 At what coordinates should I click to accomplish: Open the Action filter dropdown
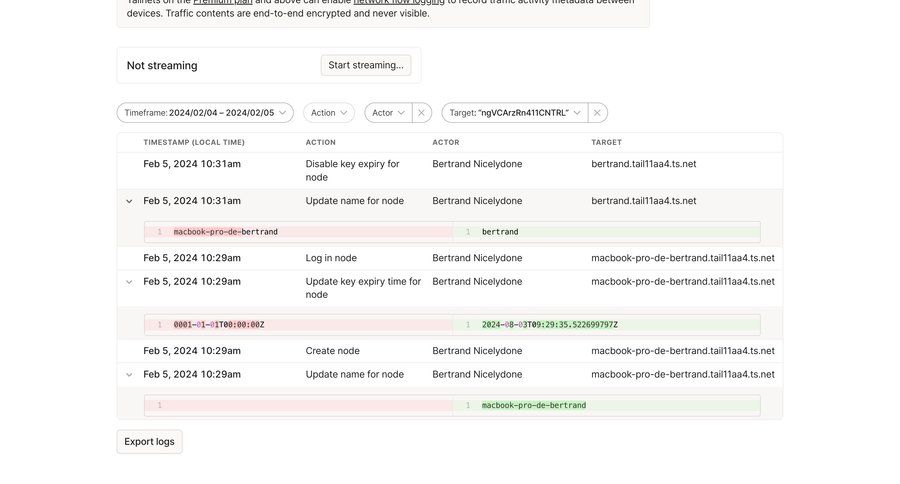[329, 113]
